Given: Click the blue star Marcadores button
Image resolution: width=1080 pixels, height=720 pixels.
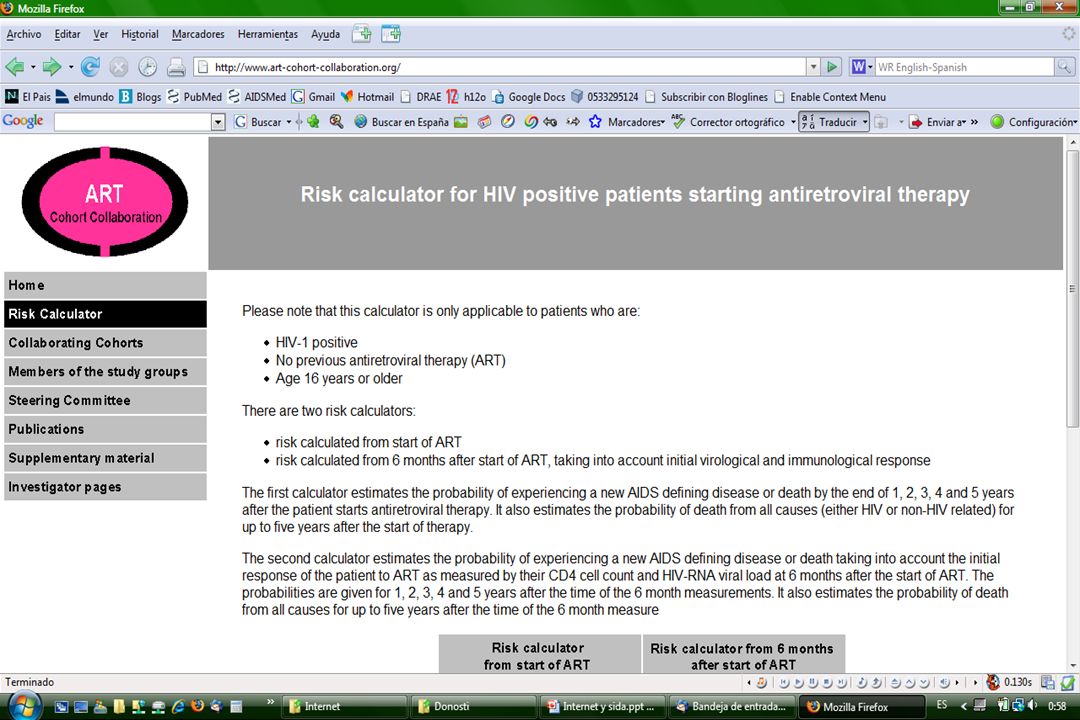Looking at the screenshot, I should [627, 122].
